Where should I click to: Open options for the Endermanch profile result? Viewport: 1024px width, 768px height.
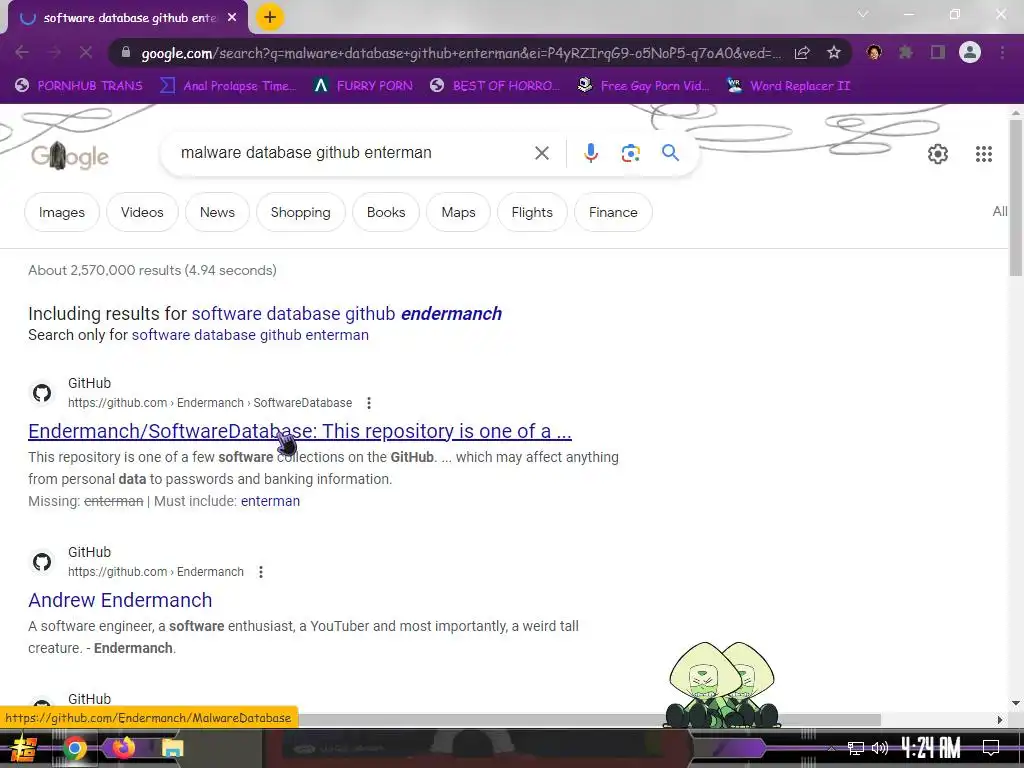point(261,572)
